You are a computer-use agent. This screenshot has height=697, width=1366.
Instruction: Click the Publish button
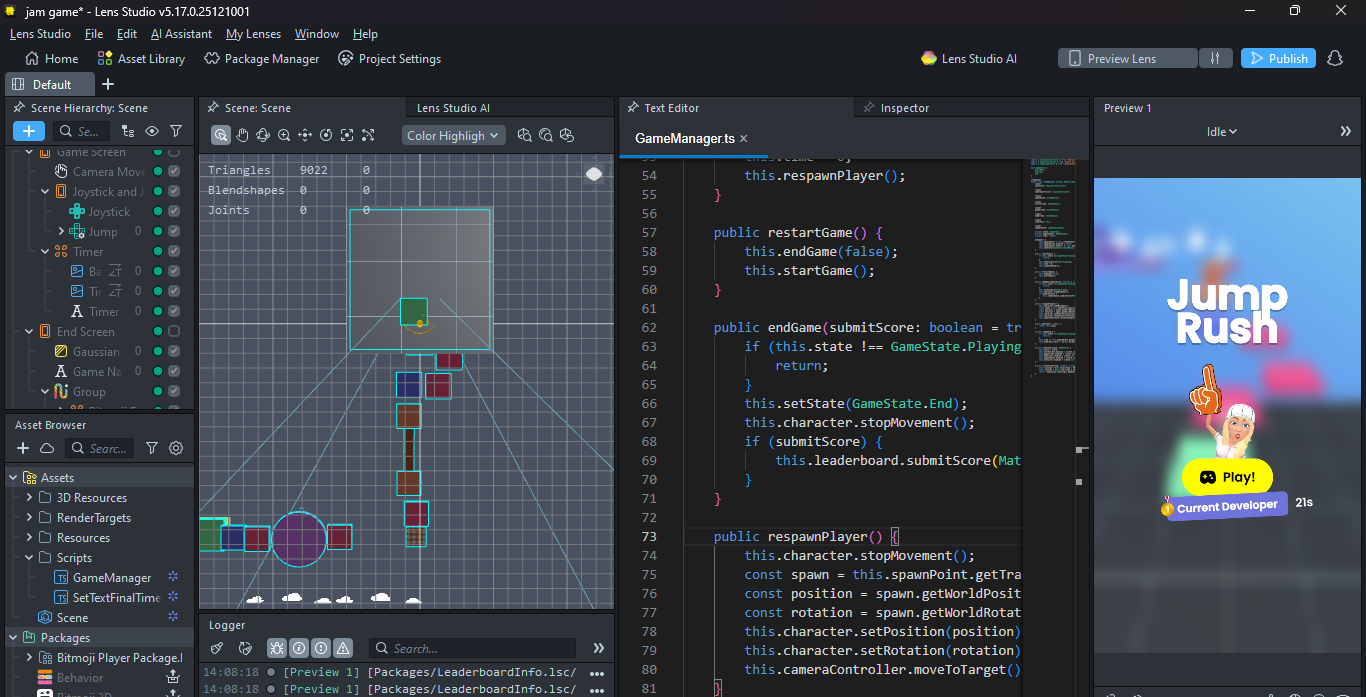point(1278,58)
